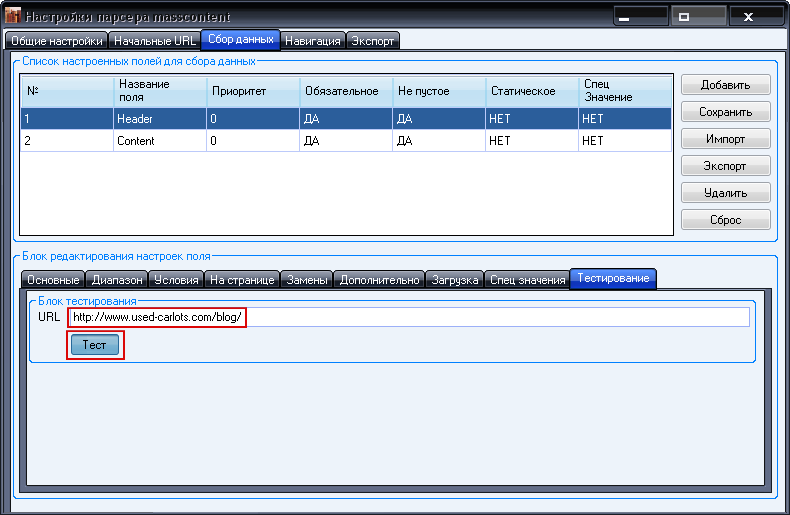This screenshot has height=515, width=790.
Task: Switch to the Экспорт tab
Action: pyautogui.click(x=373, y=41)
